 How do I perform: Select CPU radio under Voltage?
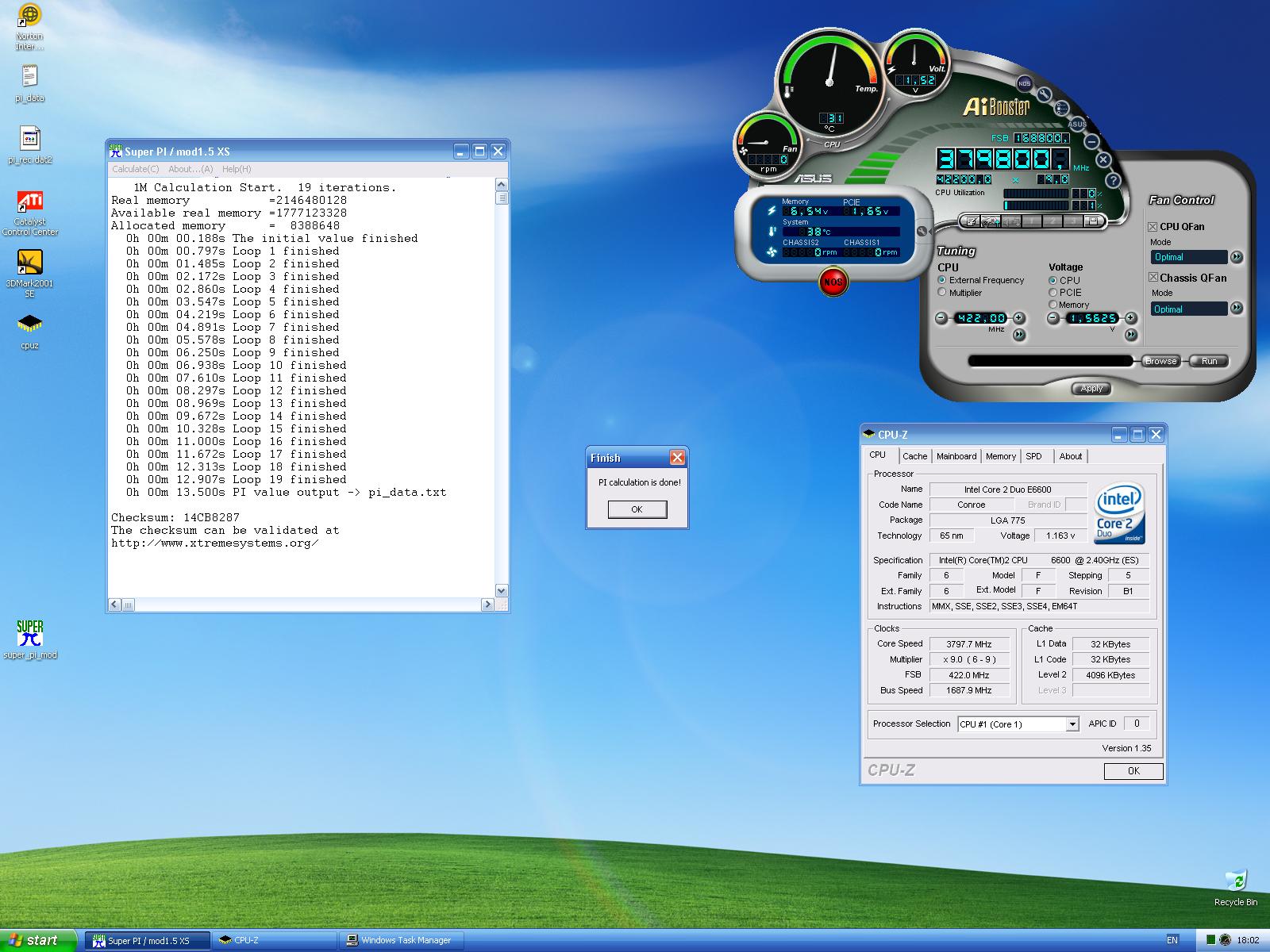point(1053,280)
